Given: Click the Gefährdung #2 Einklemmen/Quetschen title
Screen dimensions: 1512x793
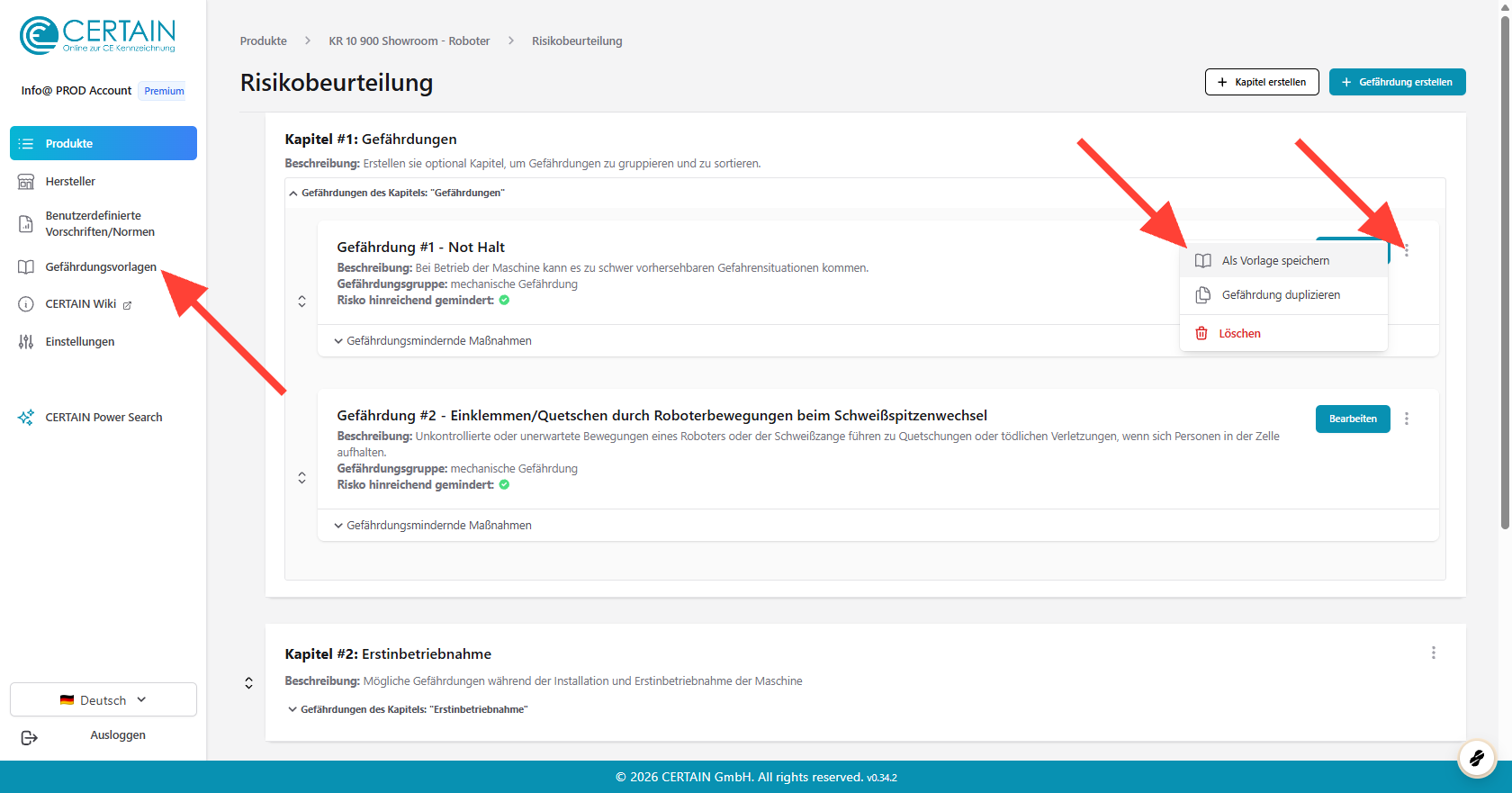Looking at the screenshot, I should [x=662, y=416].
